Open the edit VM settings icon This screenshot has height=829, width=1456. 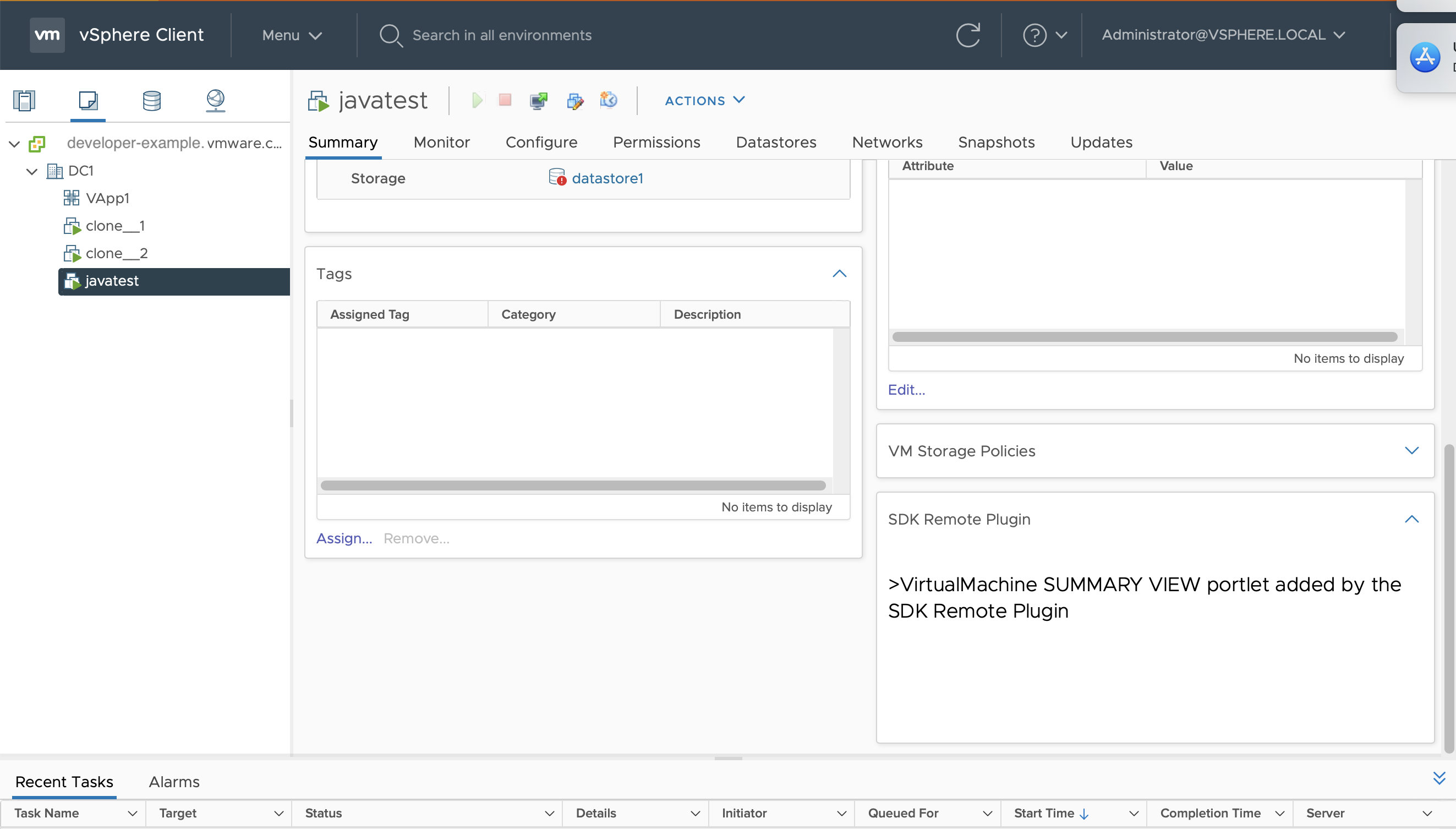[574, 101]
